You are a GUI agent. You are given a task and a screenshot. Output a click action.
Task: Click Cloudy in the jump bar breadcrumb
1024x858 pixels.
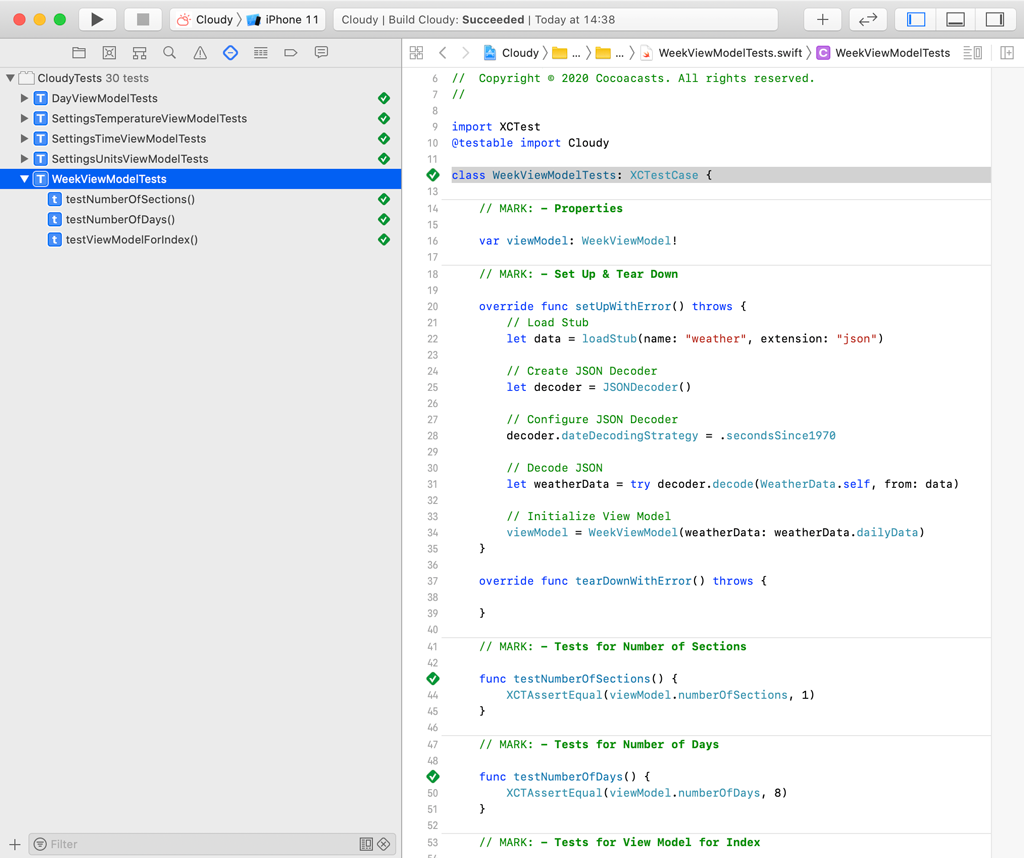520,52
